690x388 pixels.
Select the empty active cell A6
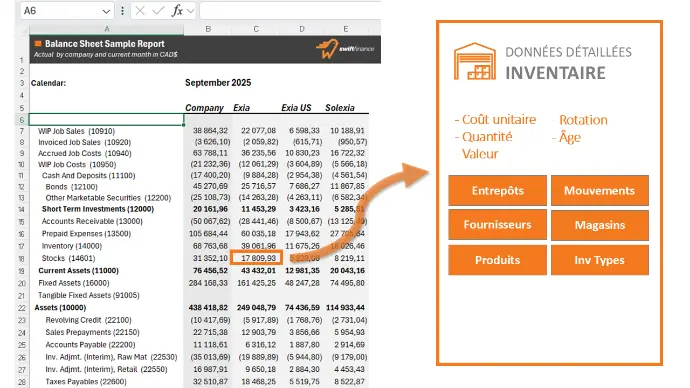(106, 119)
